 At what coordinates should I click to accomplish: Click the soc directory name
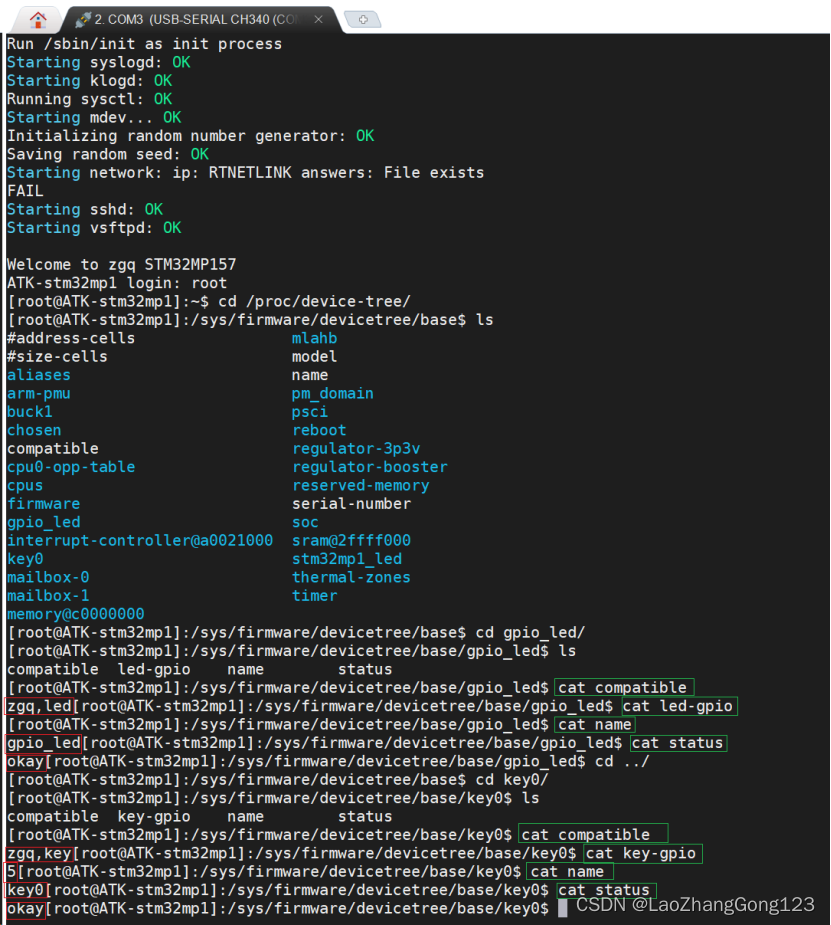304,522
